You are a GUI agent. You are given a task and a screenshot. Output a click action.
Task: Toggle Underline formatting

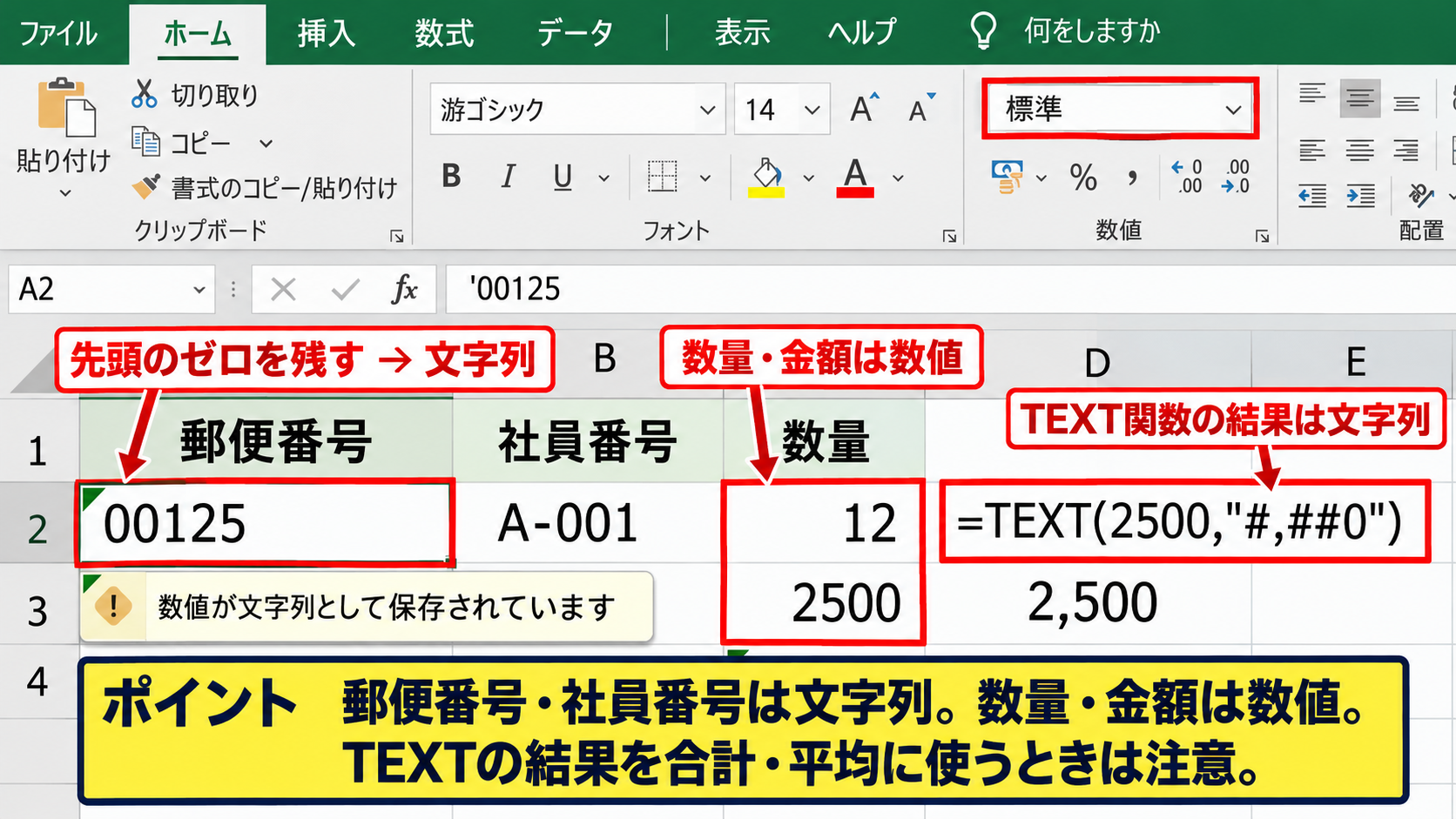point(563,178)
